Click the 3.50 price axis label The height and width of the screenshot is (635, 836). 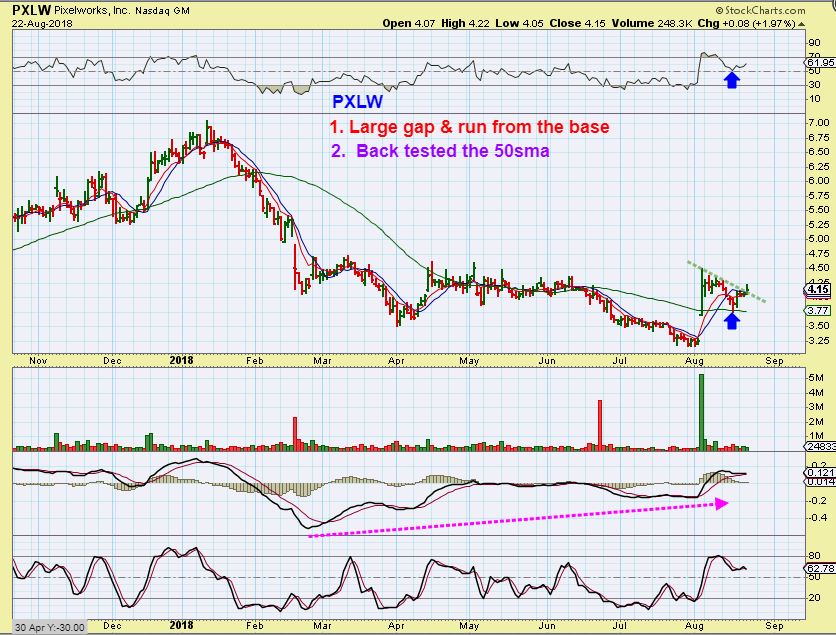pos(818,325)
